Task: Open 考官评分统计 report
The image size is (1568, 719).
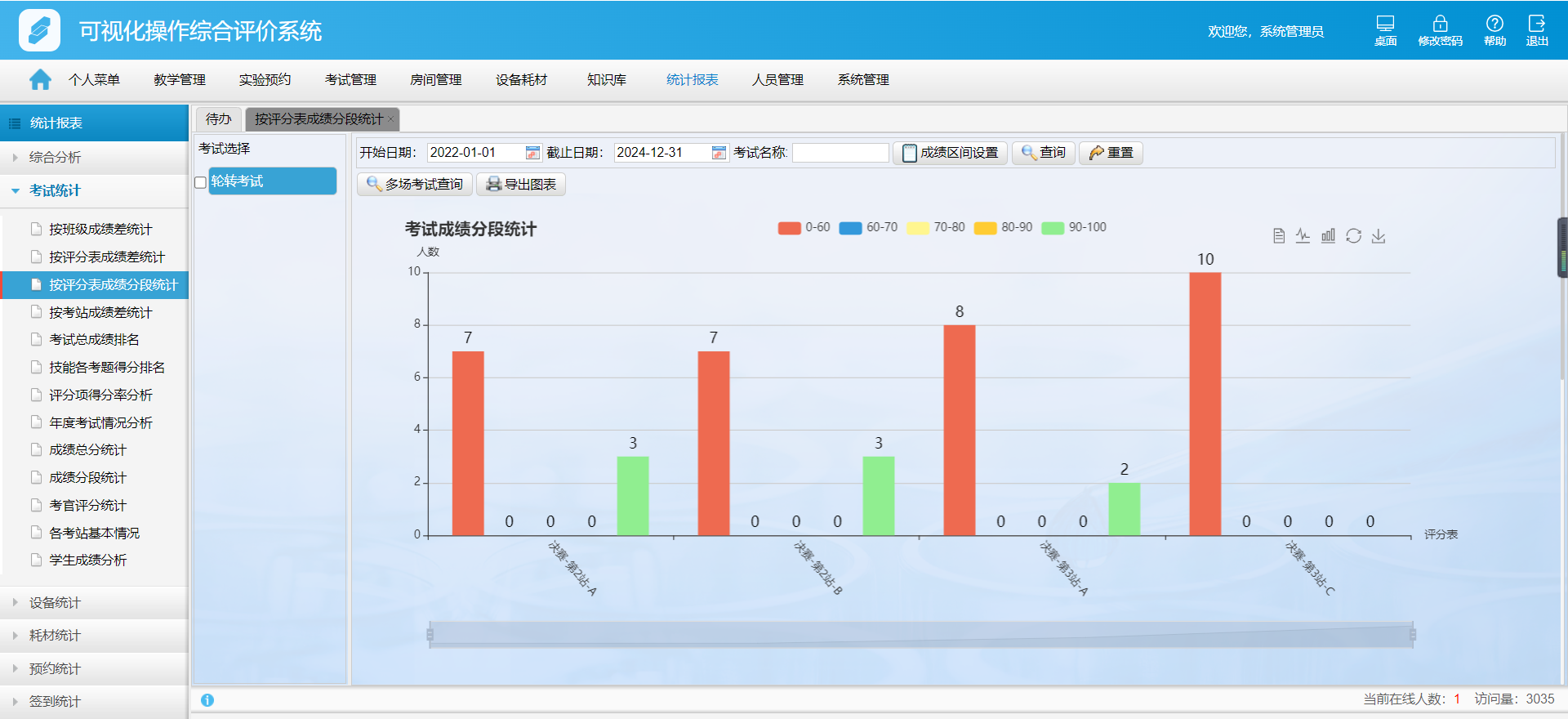Action: click(x=87, y=506)
